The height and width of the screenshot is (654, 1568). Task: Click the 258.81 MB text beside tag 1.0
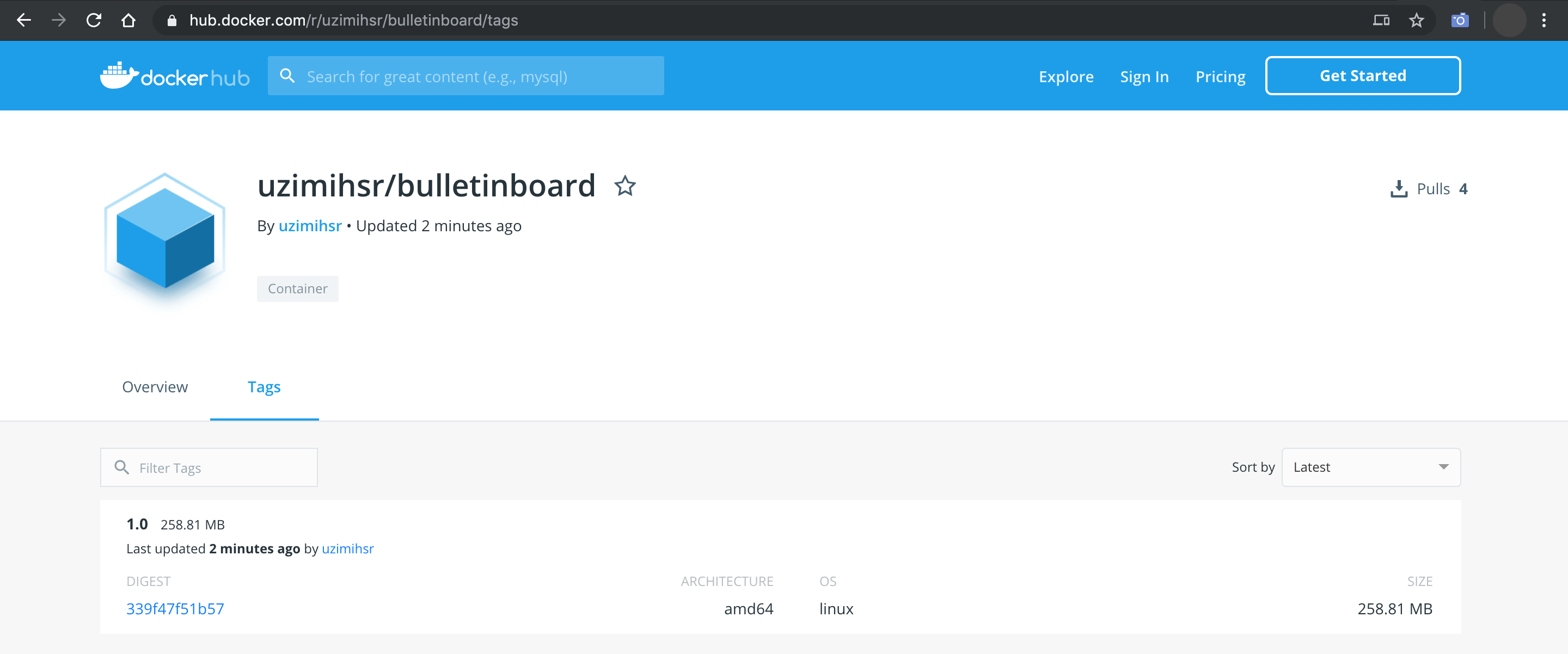[x=192, y=525]
